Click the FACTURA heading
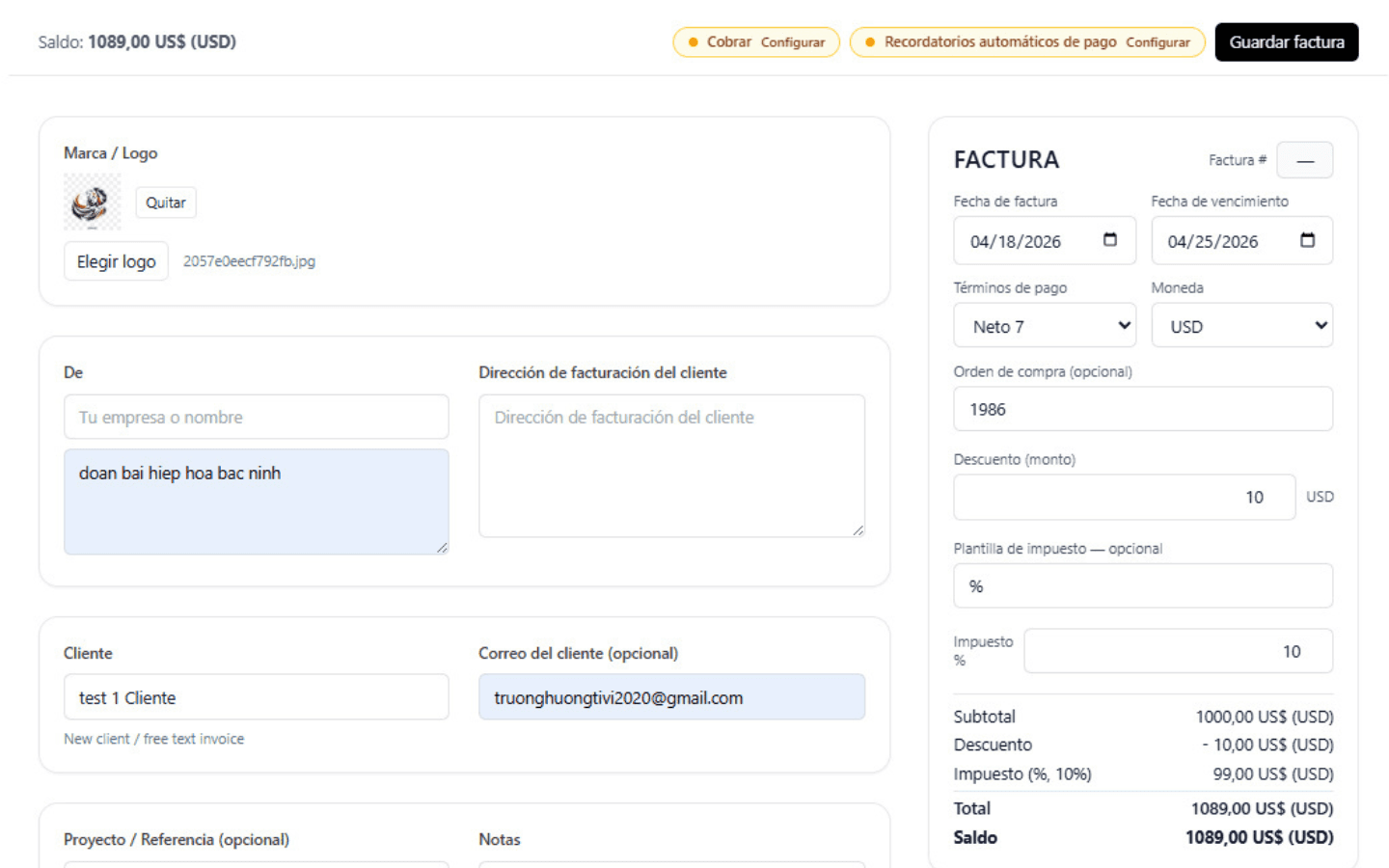 coord(1006,159)
